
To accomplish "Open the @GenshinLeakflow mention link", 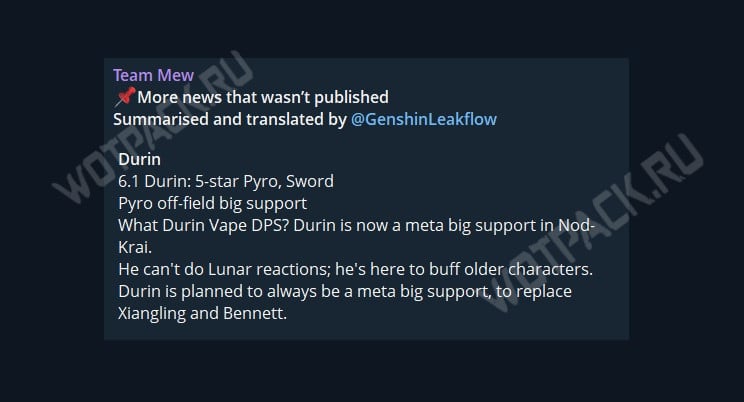I will (x=424, y=119).
